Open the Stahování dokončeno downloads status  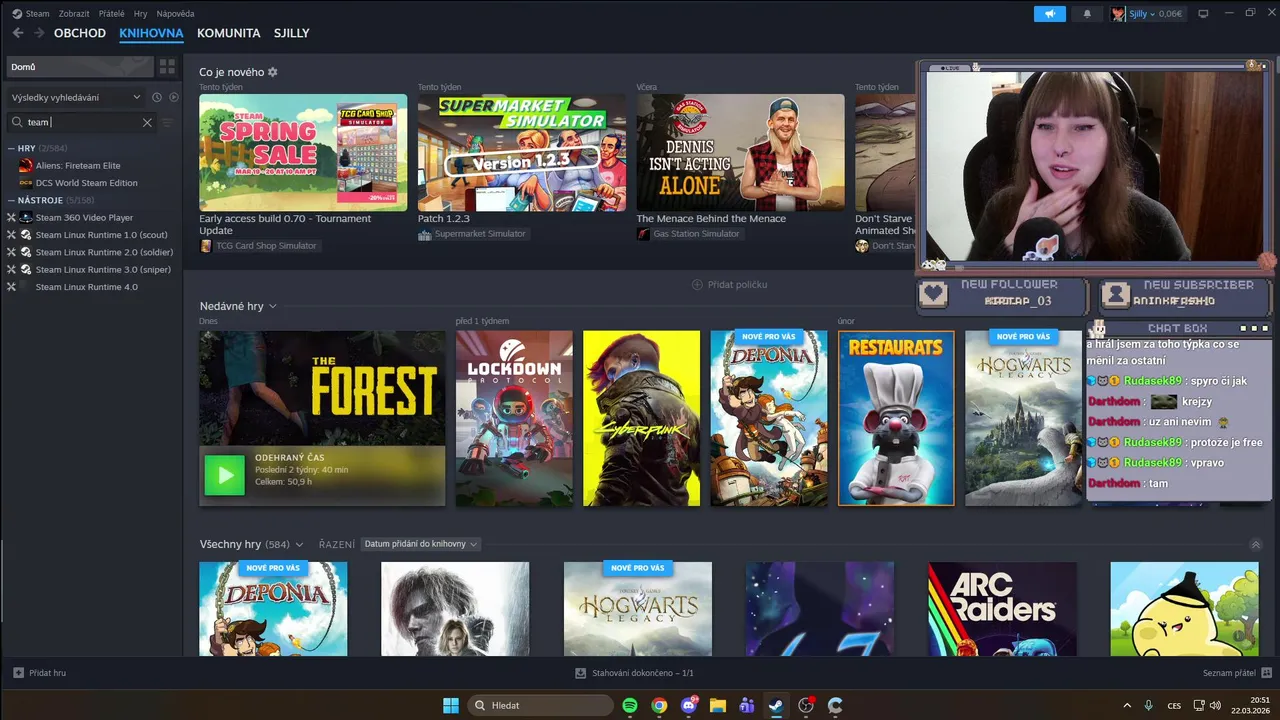pyautogui.click(x=635, y=673)
